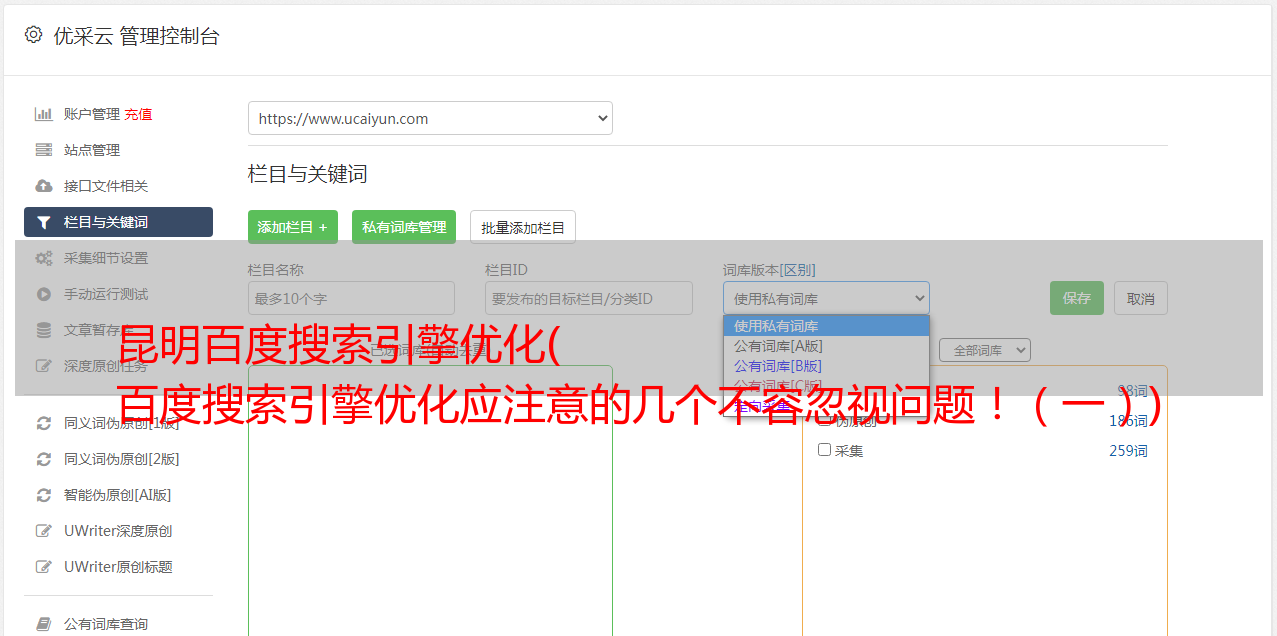Go to 同义词伪原创[1版] page

click(122, 423)
